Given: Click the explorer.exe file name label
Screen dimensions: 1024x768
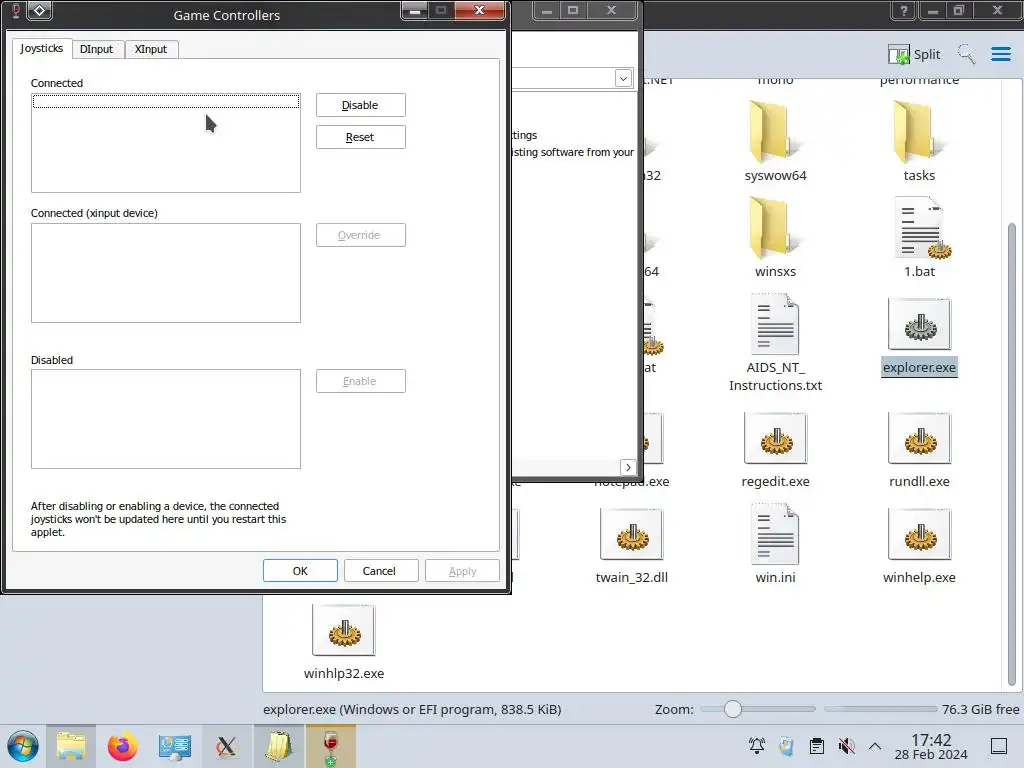Looking at the screenshot, I should coord(919,368).
